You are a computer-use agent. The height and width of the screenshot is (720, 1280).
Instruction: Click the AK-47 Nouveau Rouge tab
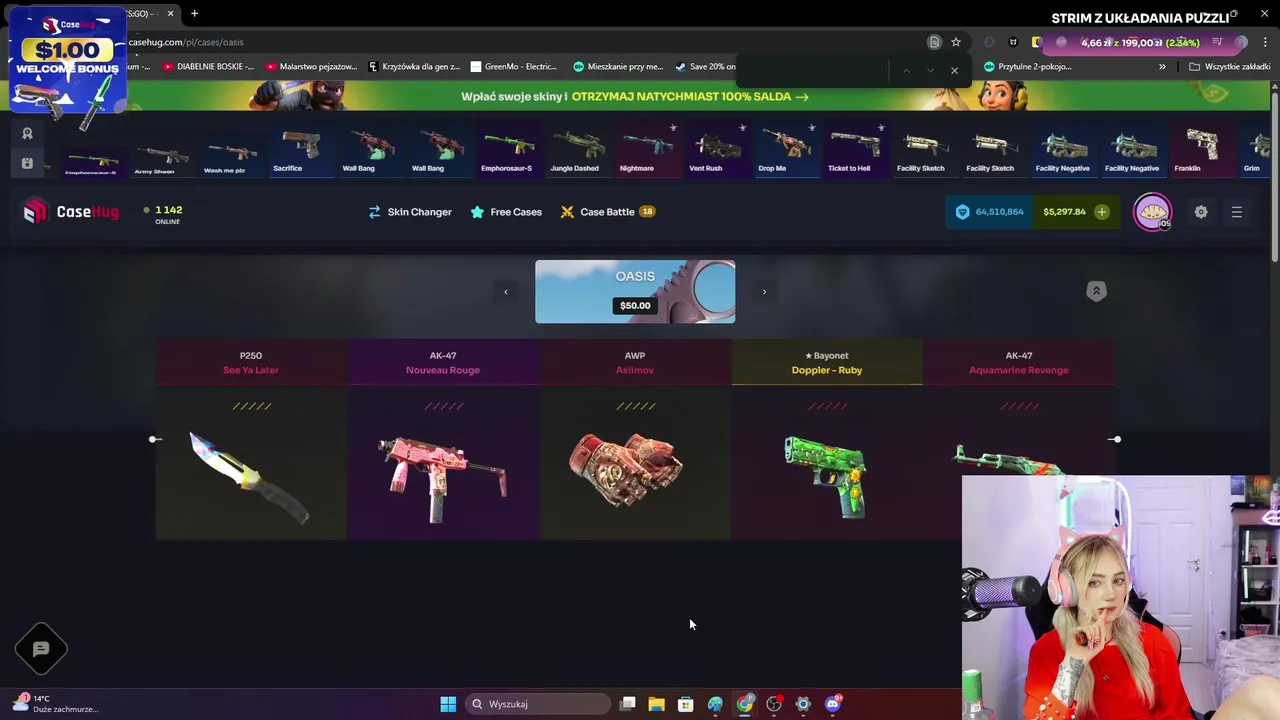tap(443, 362)
